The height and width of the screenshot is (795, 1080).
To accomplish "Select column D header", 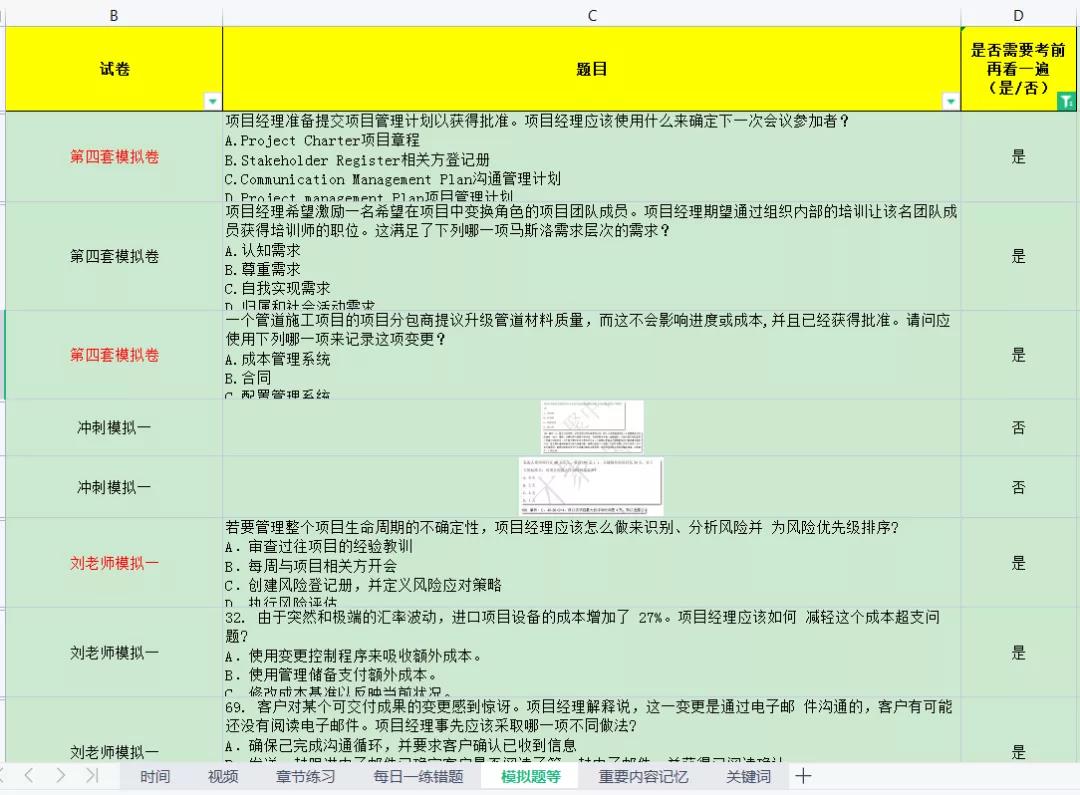I will [1018, 15].
